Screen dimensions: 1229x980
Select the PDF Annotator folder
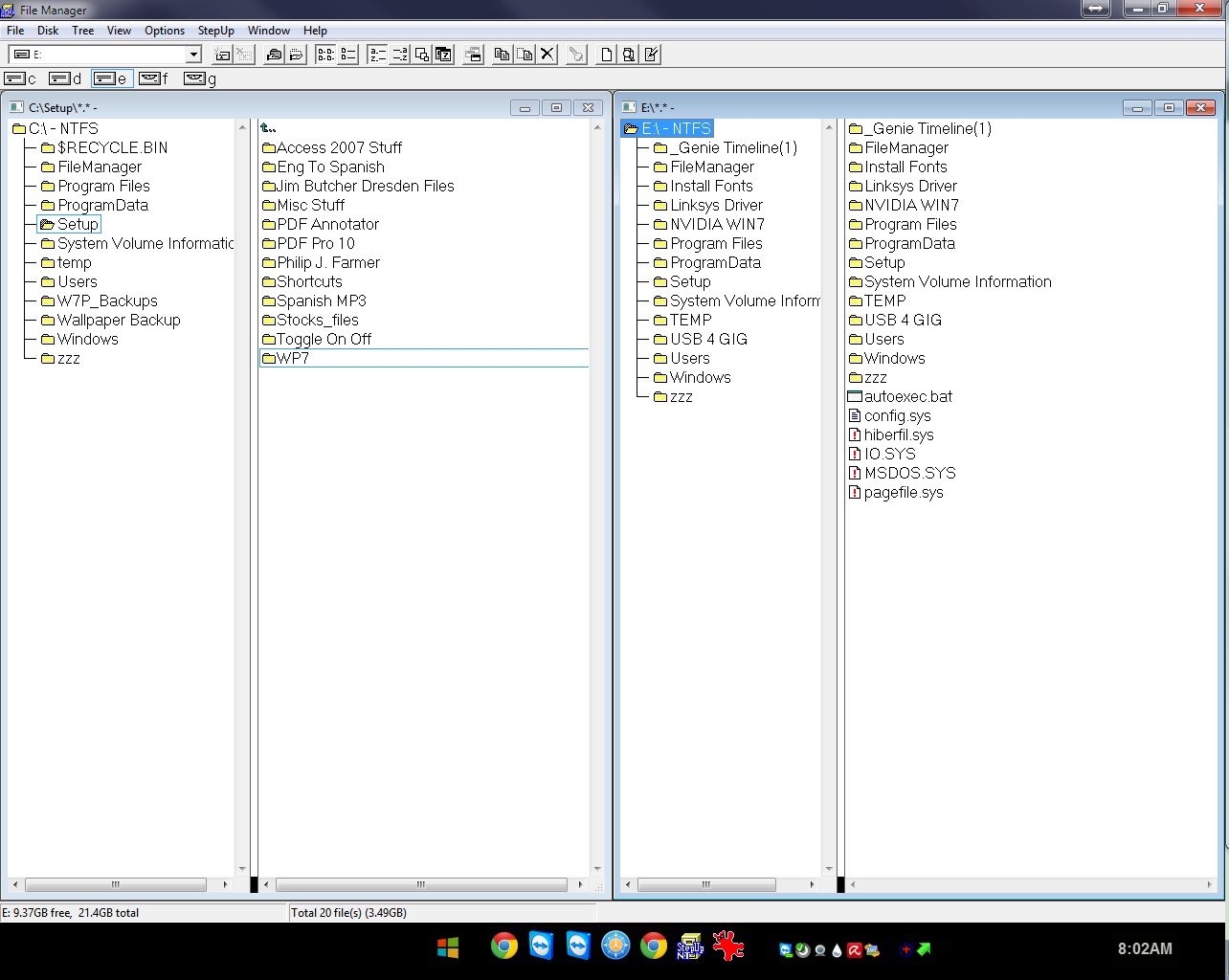coord(321,224)
